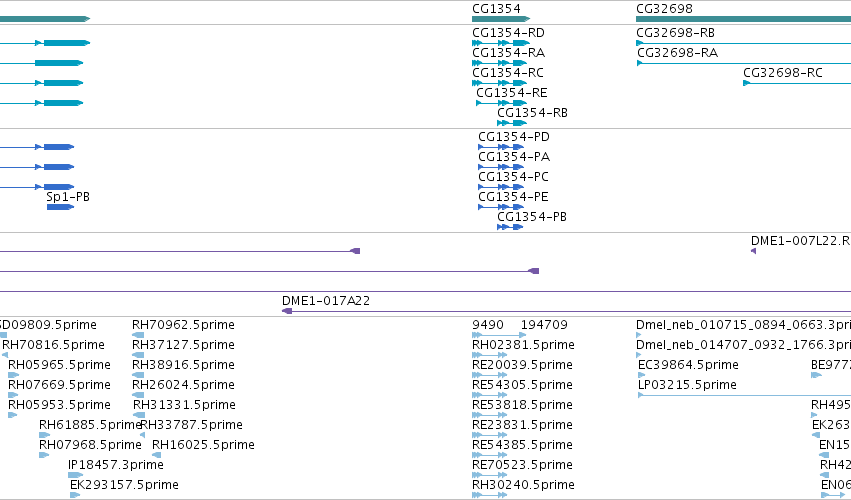Open EST RH61885.5prime

(x=90, y=425)
